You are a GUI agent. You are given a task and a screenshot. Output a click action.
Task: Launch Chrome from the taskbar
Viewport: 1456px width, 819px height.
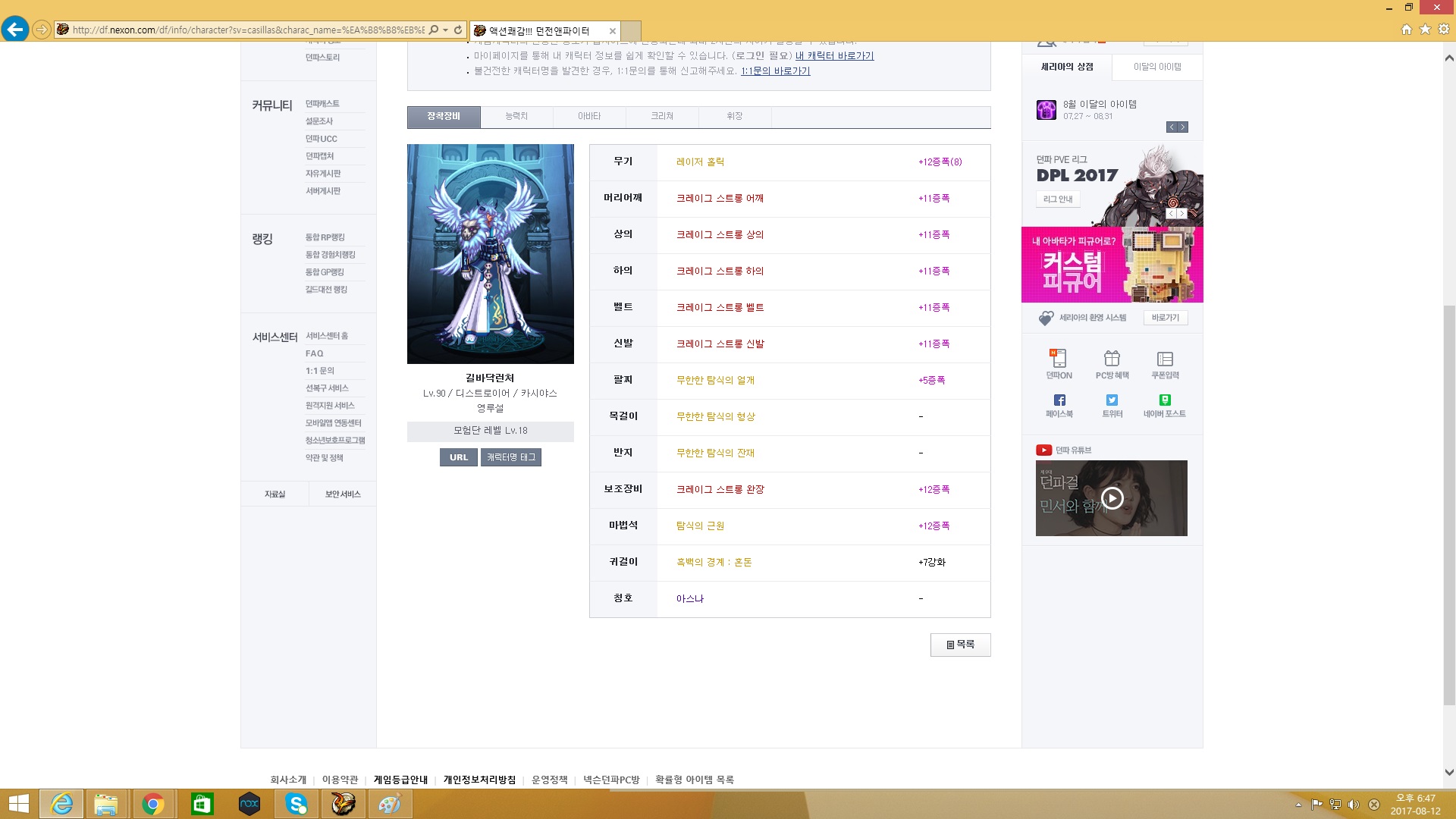click(x=153, y=804)
